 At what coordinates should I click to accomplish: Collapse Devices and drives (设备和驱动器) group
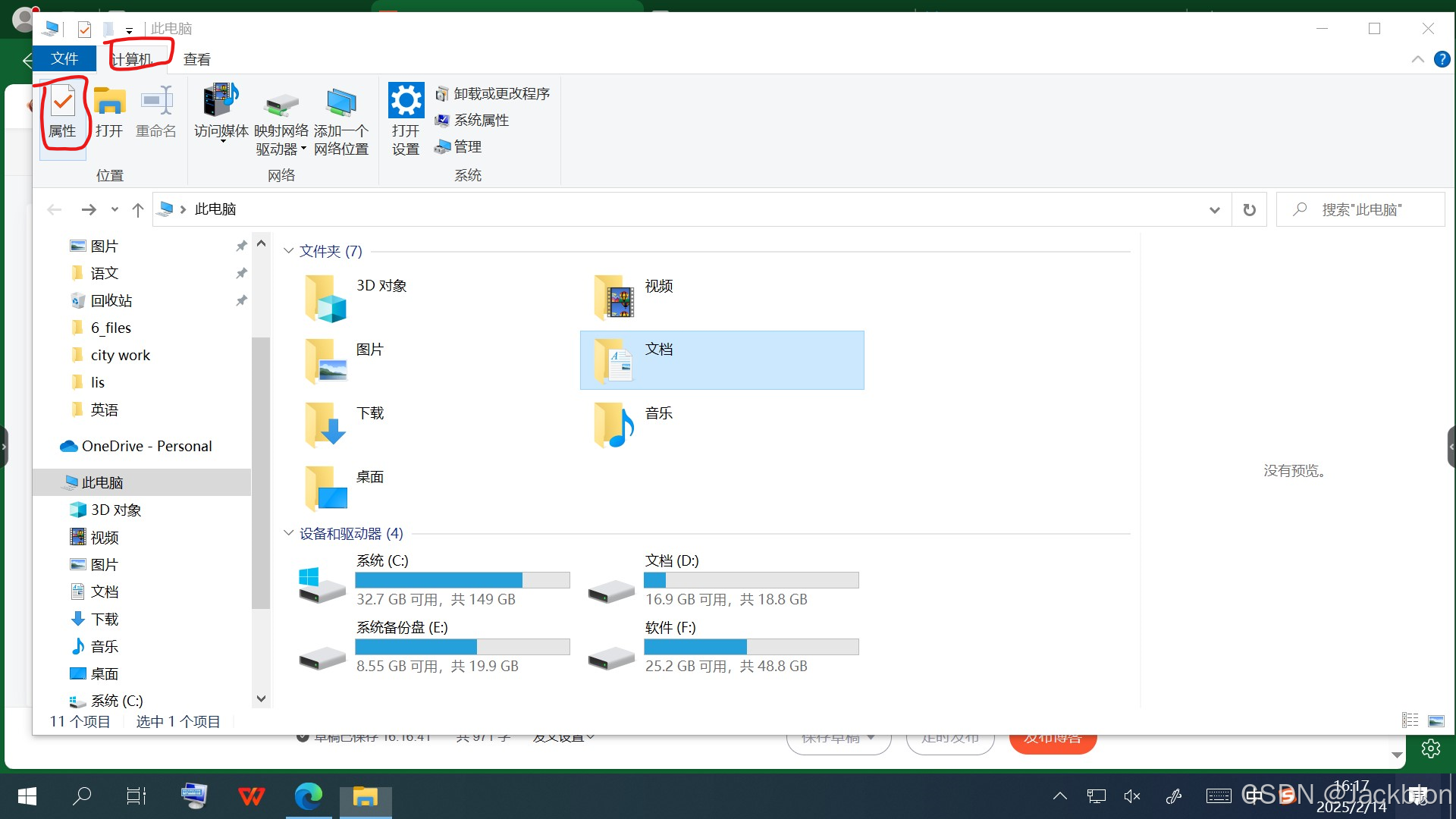(288, 533)
